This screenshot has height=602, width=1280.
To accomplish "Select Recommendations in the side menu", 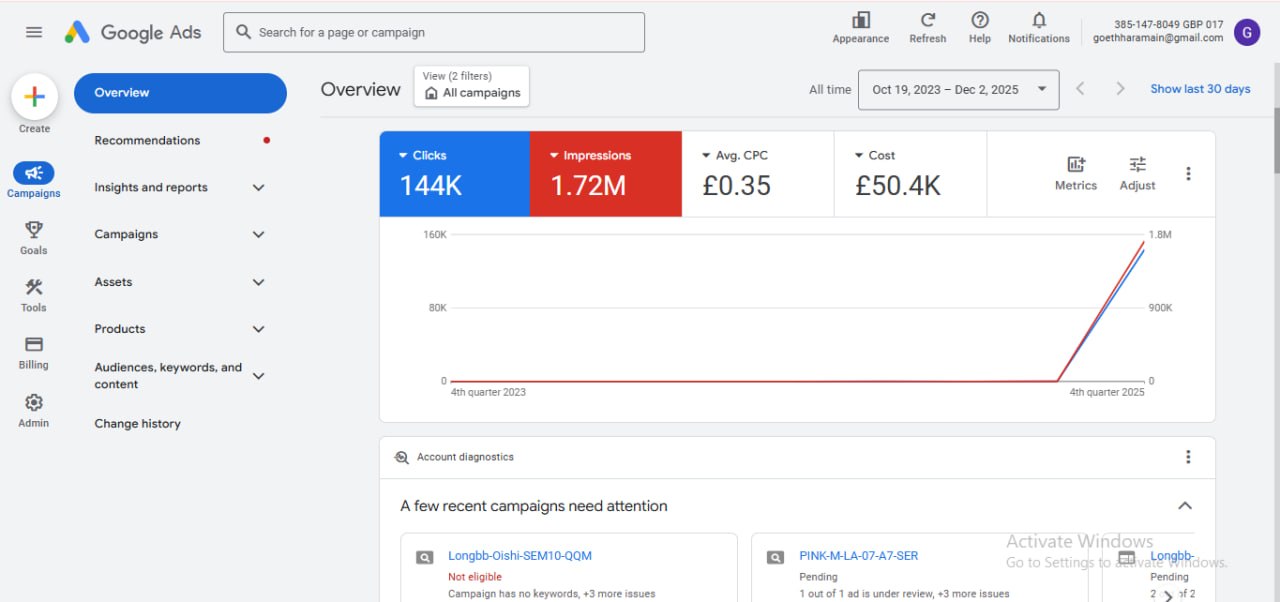I will [x=147, y=140].
